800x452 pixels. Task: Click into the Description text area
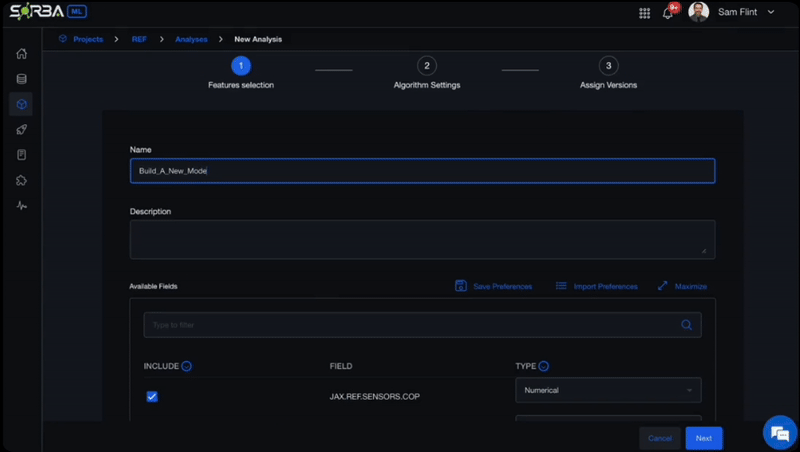pos(422,239)
